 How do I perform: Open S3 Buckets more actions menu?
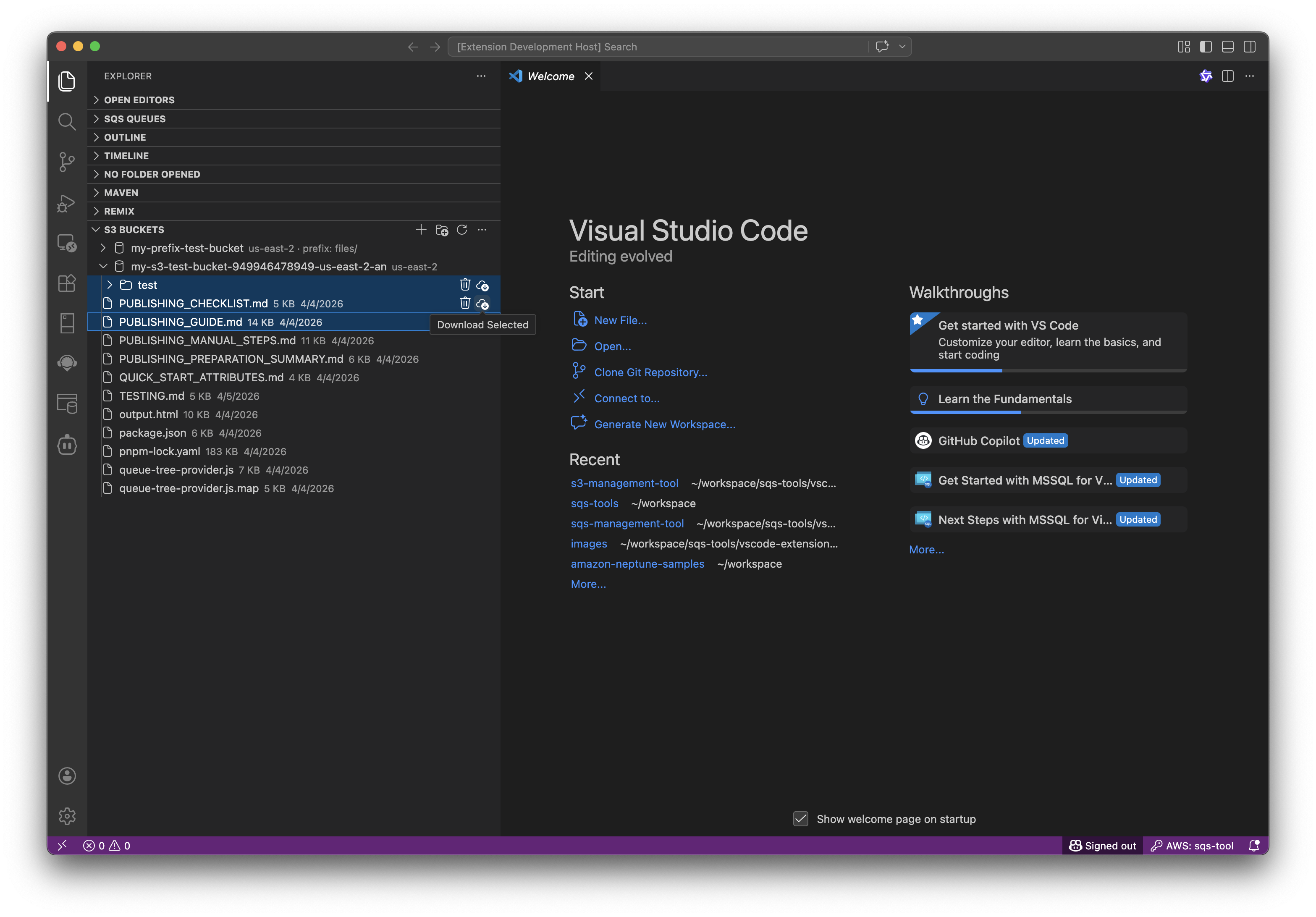coord(482,230)
